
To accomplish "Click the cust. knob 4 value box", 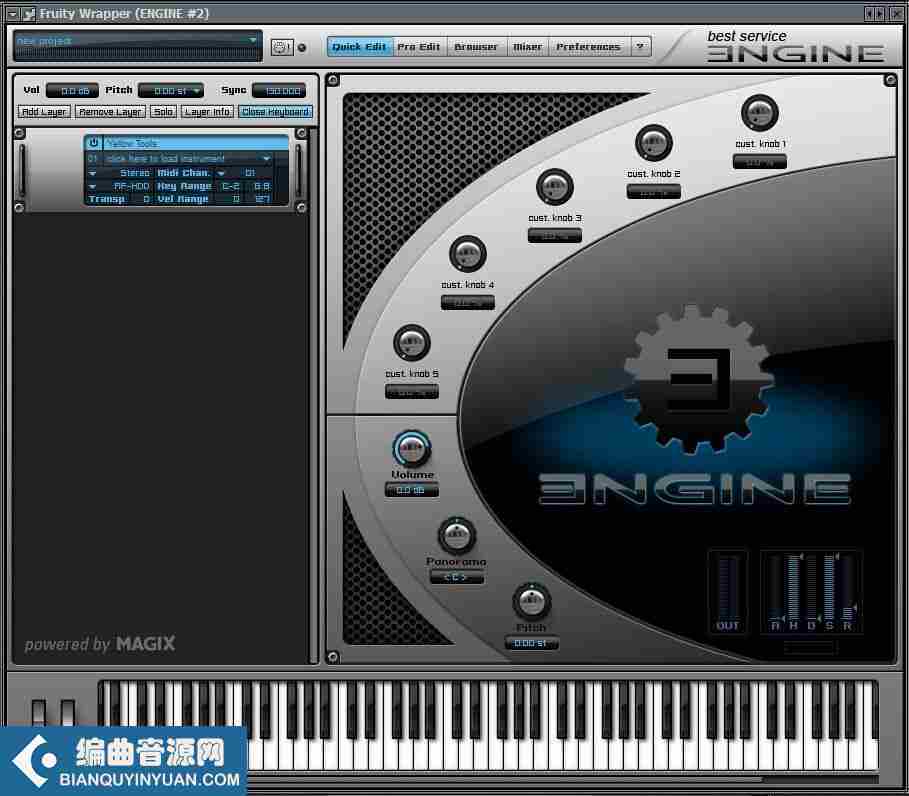I will tap(467, 303).
